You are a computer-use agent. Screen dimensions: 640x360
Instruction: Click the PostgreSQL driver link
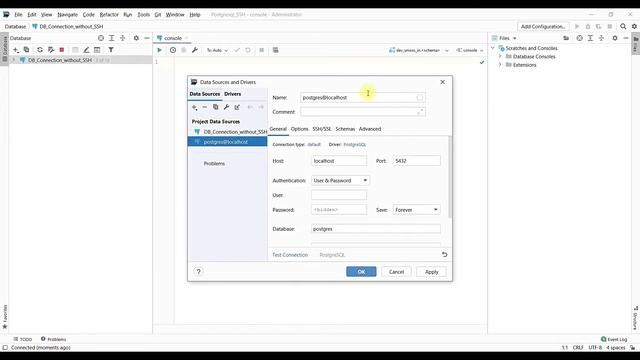(x=355, y=144)
